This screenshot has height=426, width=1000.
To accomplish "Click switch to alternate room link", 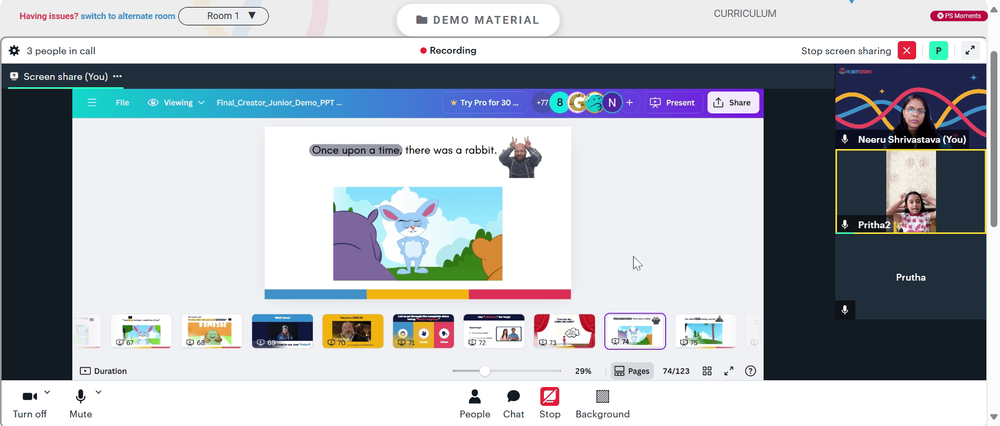I will [x=128, y=16].
